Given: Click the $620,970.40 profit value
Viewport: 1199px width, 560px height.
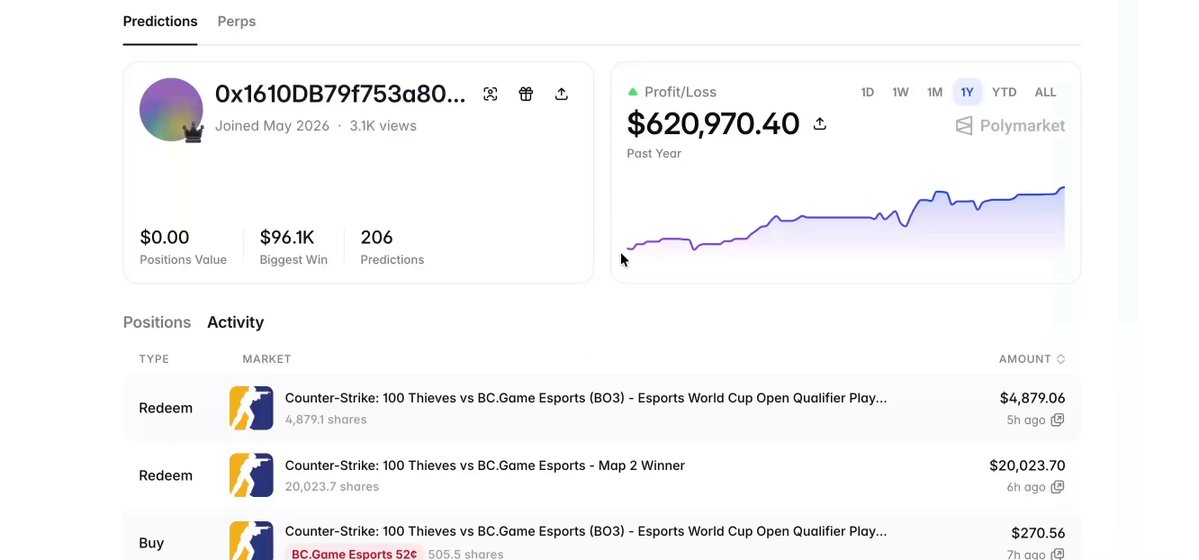Looking at the screenshot, I should [713, 124].
